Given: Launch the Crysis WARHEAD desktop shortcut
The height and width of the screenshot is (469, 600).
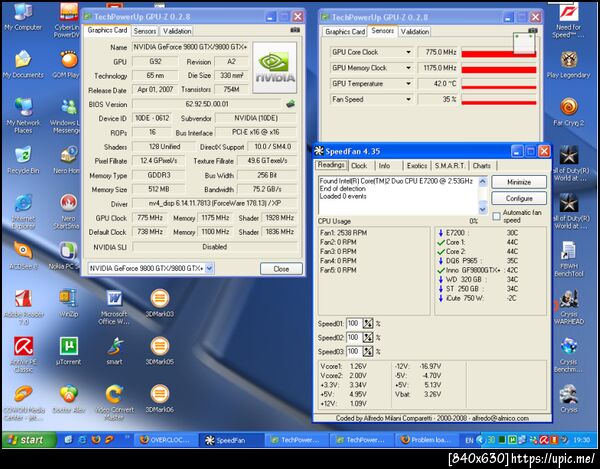Looking at the screenshot, I should [569, 307].
